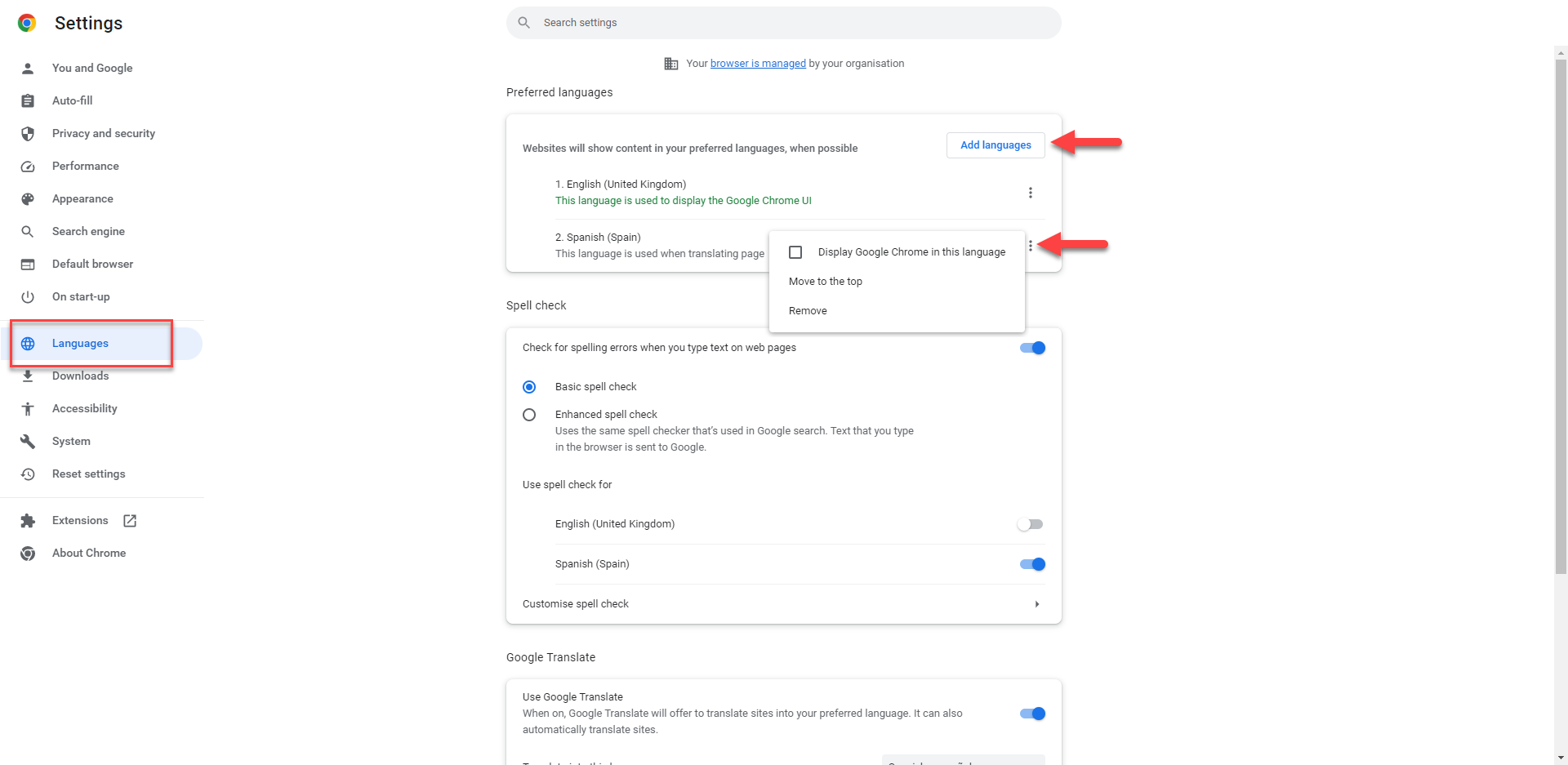Select the Enhanced spell check radio button

(x=529, y=415)
